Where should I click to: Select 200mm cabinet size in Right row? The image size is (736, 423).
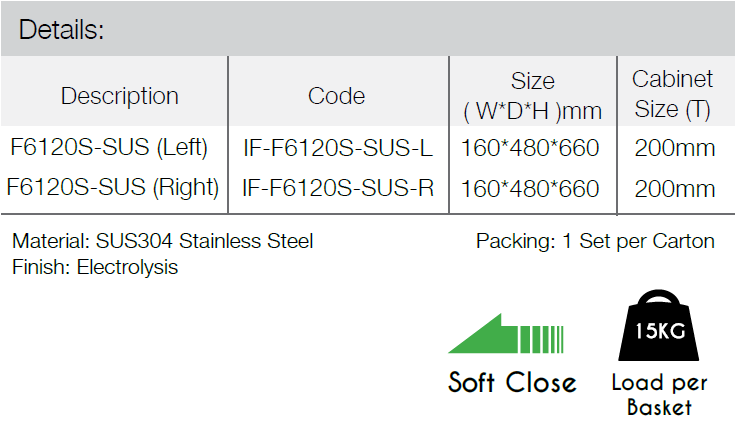675,189
